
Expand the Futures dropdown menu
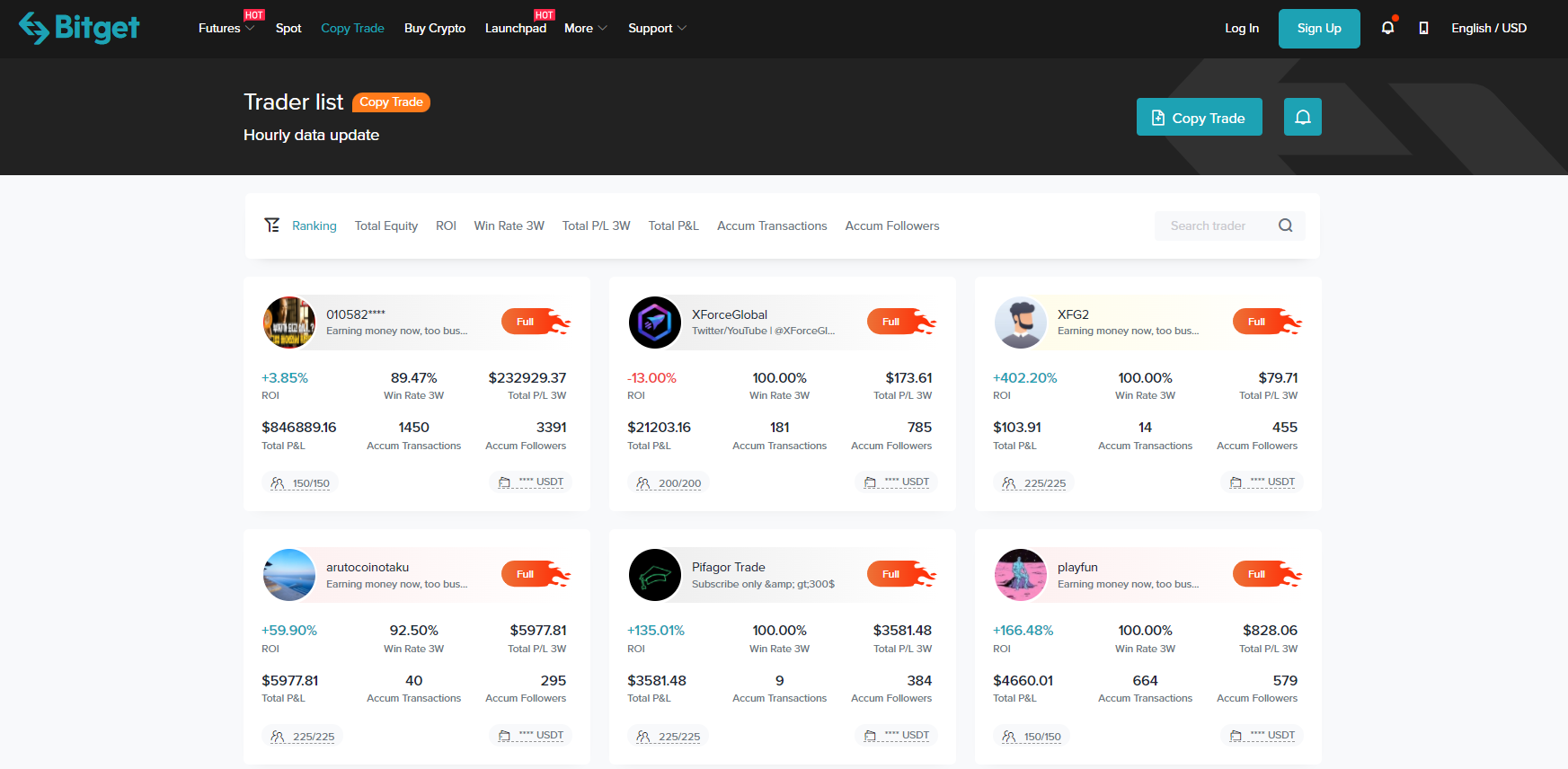click(x=226, y=28)
